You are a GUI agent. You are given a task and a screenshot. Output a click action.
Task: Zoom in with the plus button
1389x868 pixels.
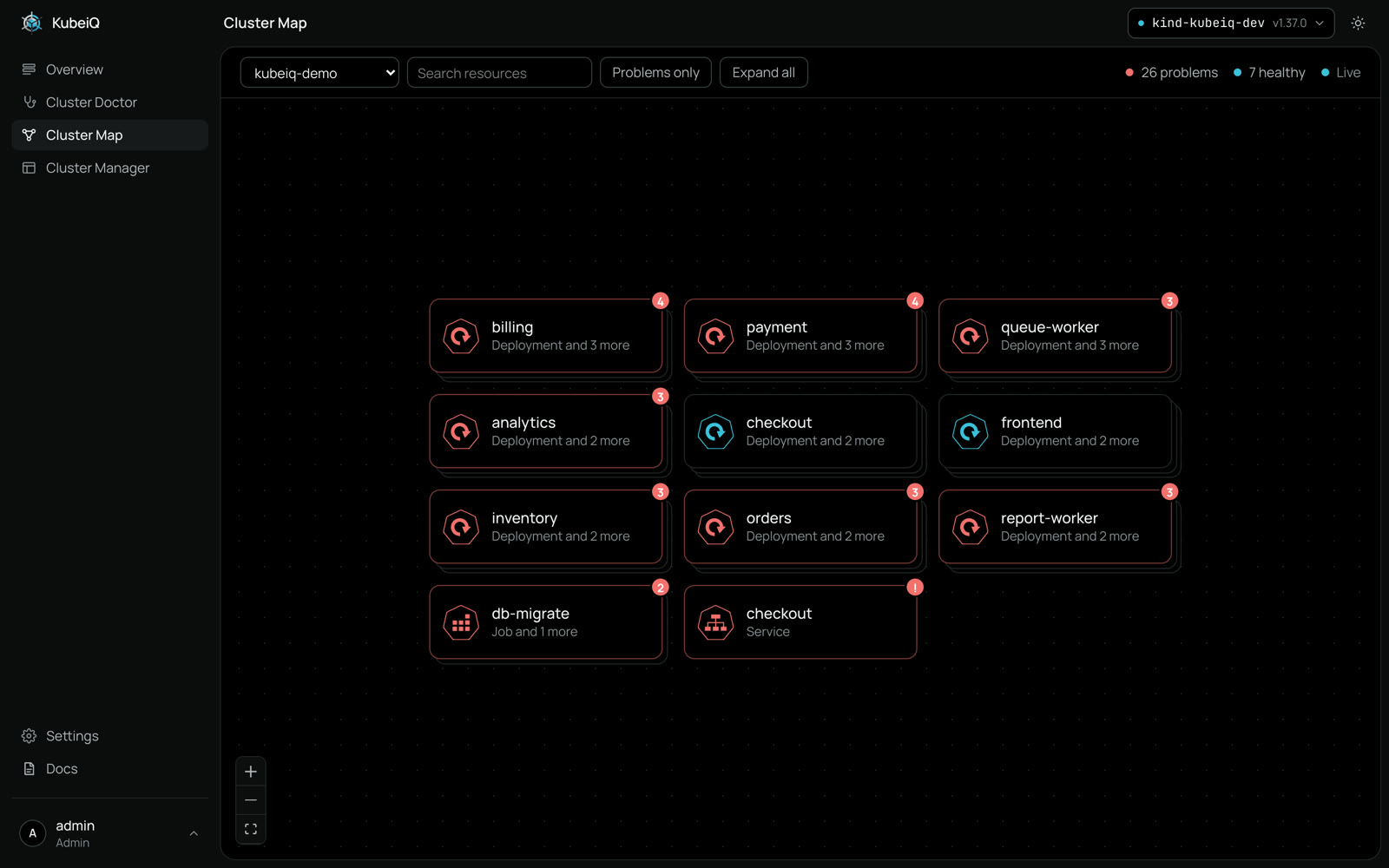[251, 772]
